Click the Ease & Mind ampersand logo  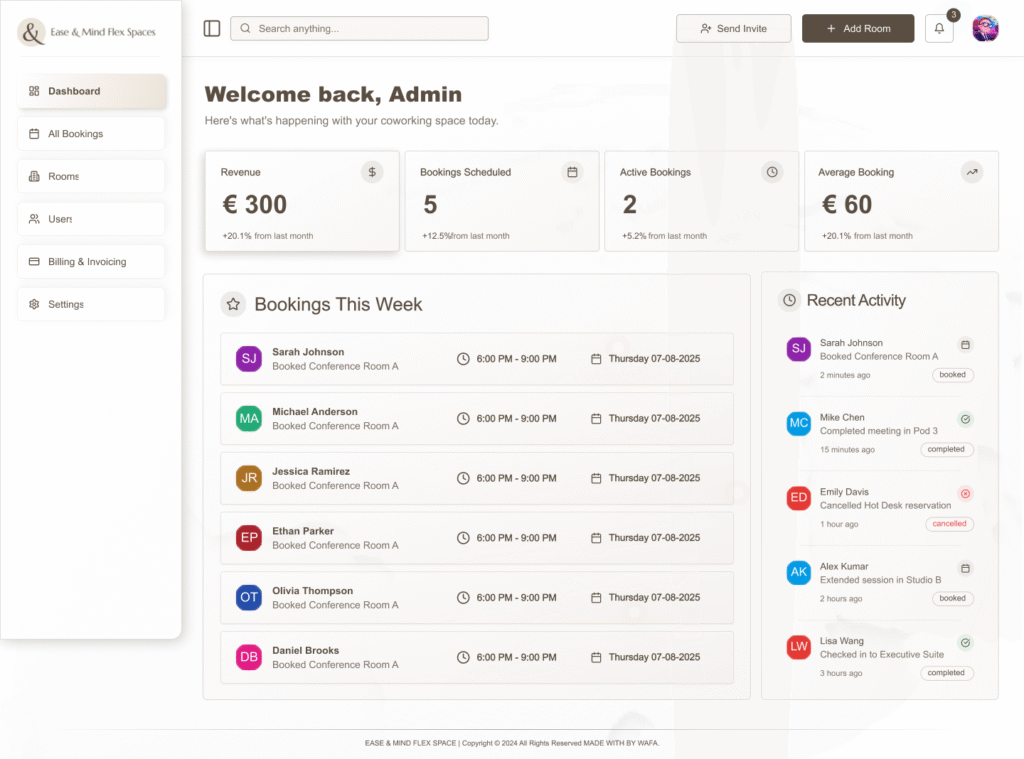point(32,32)
